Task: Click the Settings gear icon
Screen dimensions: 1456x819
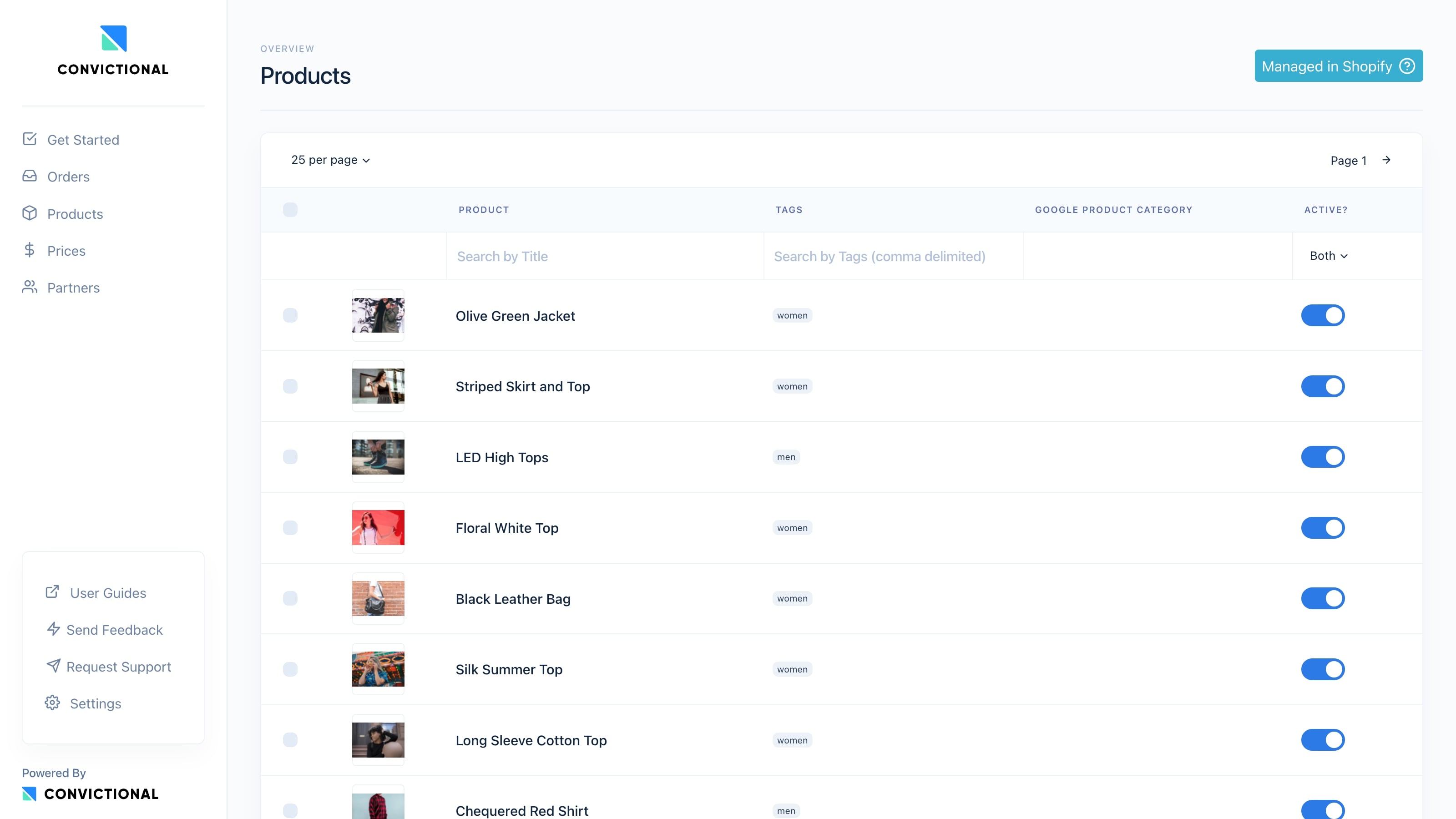Action: tap(53, 703)
